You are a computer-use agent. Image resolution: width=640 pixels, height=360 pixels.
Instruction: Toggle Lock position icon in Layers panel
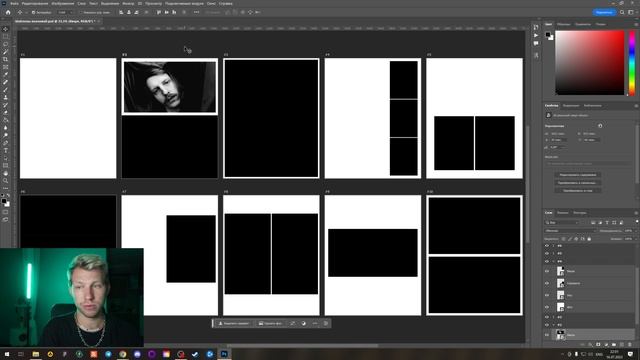point(576,239)
